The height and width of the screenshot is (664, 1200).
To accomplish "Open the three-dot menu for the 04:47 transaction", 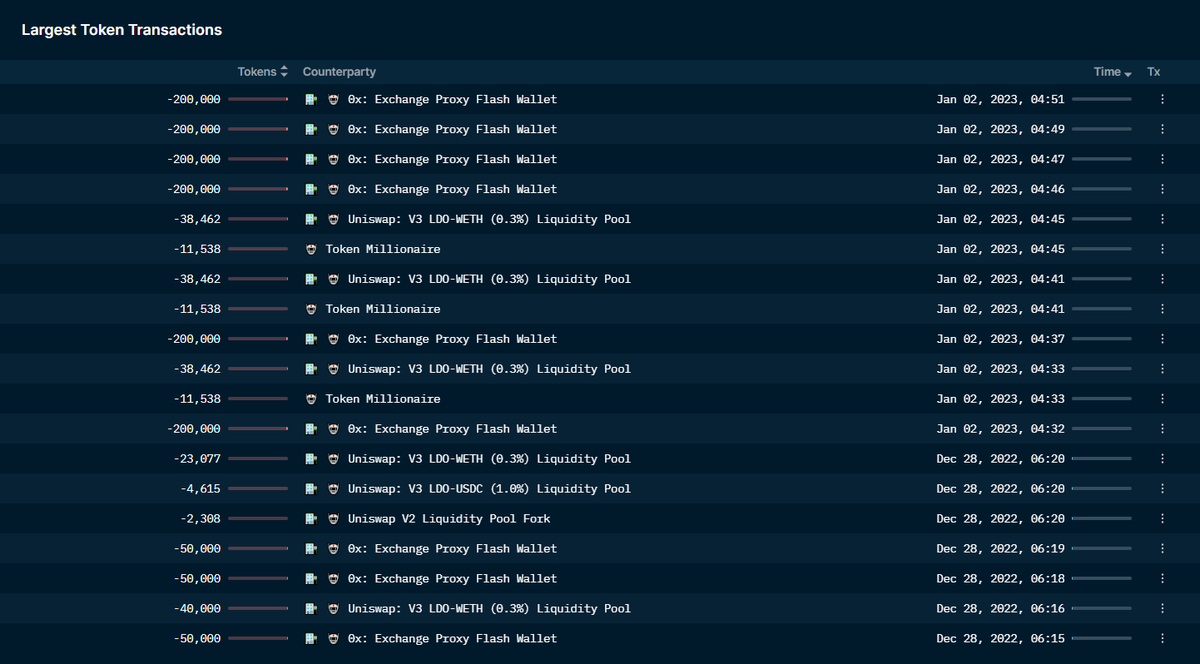I will (x=1162, y=159).
